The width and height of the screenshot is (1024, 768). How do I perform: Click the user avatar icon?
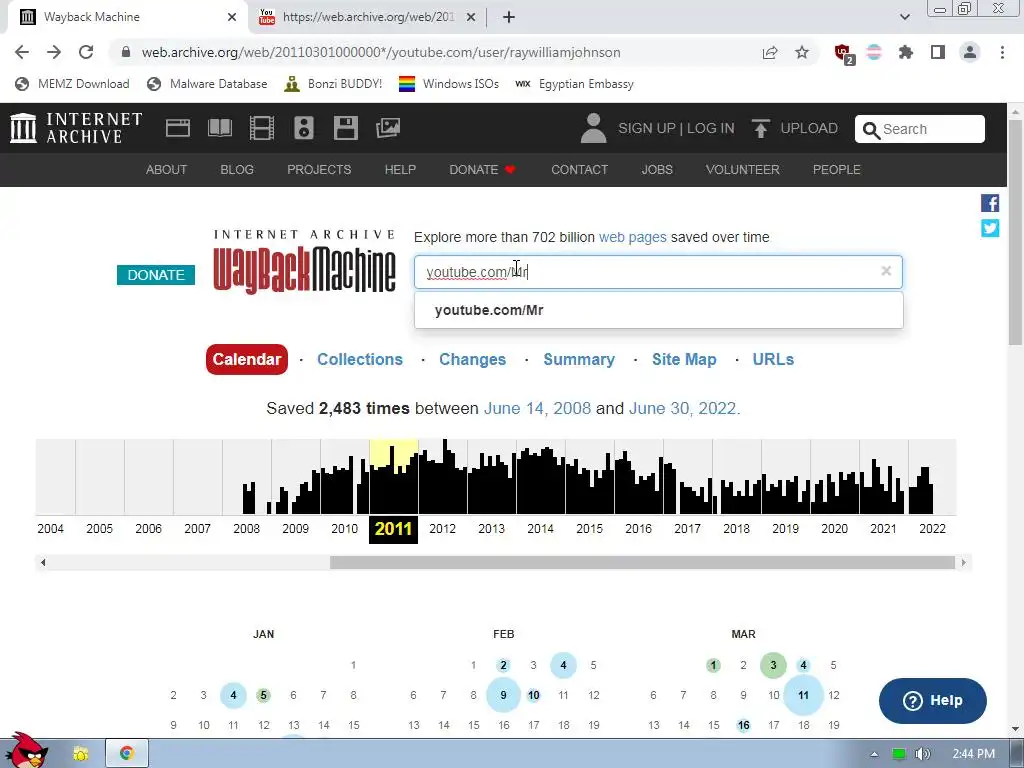pos(593,128)
